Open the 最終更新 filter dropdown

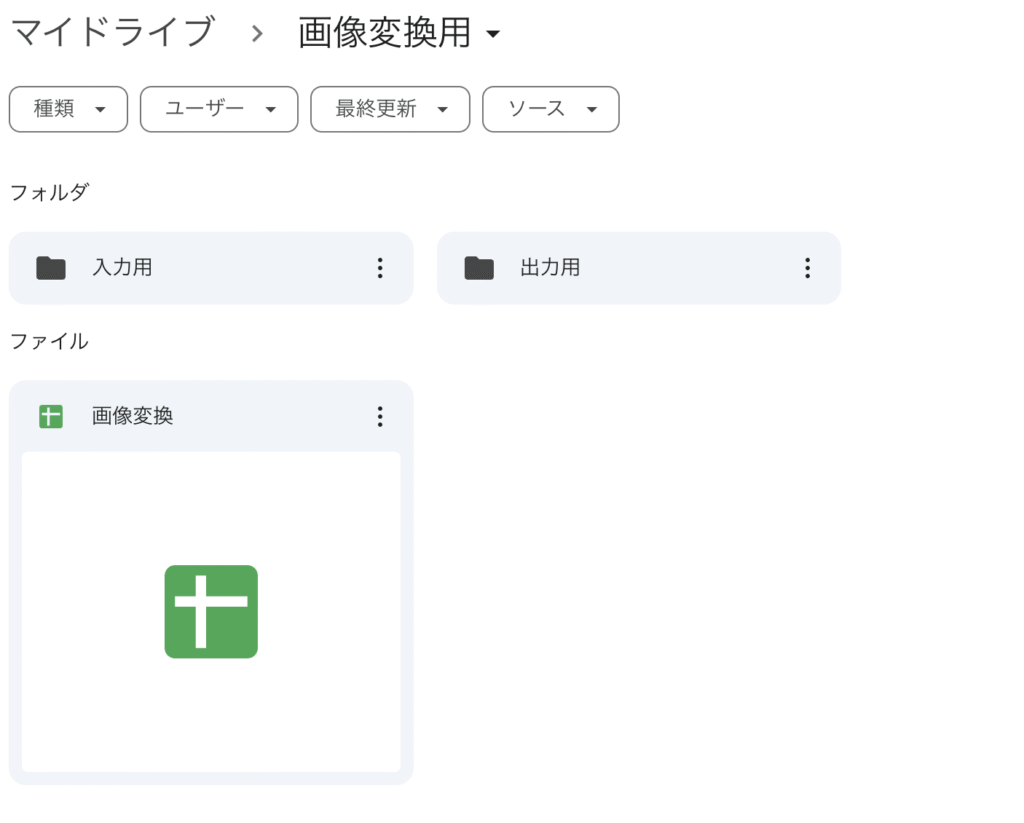coord(391,109)
